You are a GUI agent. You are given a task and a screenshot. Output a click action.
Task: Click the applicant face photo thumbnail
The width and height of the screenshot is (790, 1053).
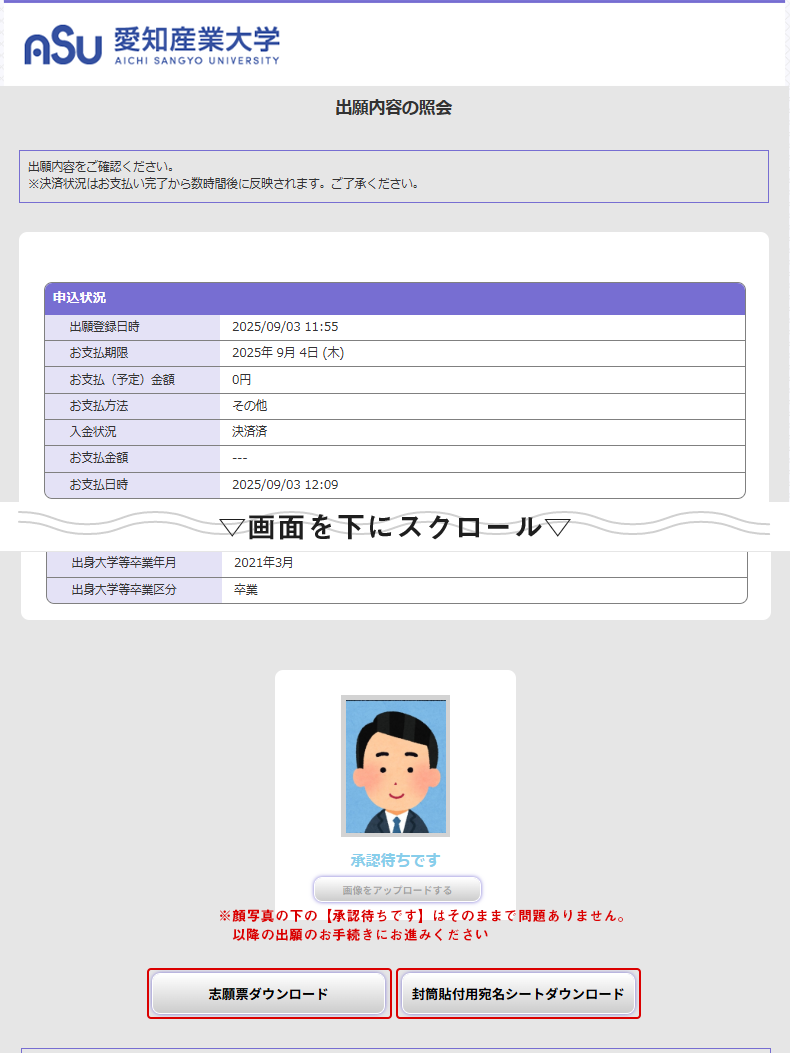point(395,765)
